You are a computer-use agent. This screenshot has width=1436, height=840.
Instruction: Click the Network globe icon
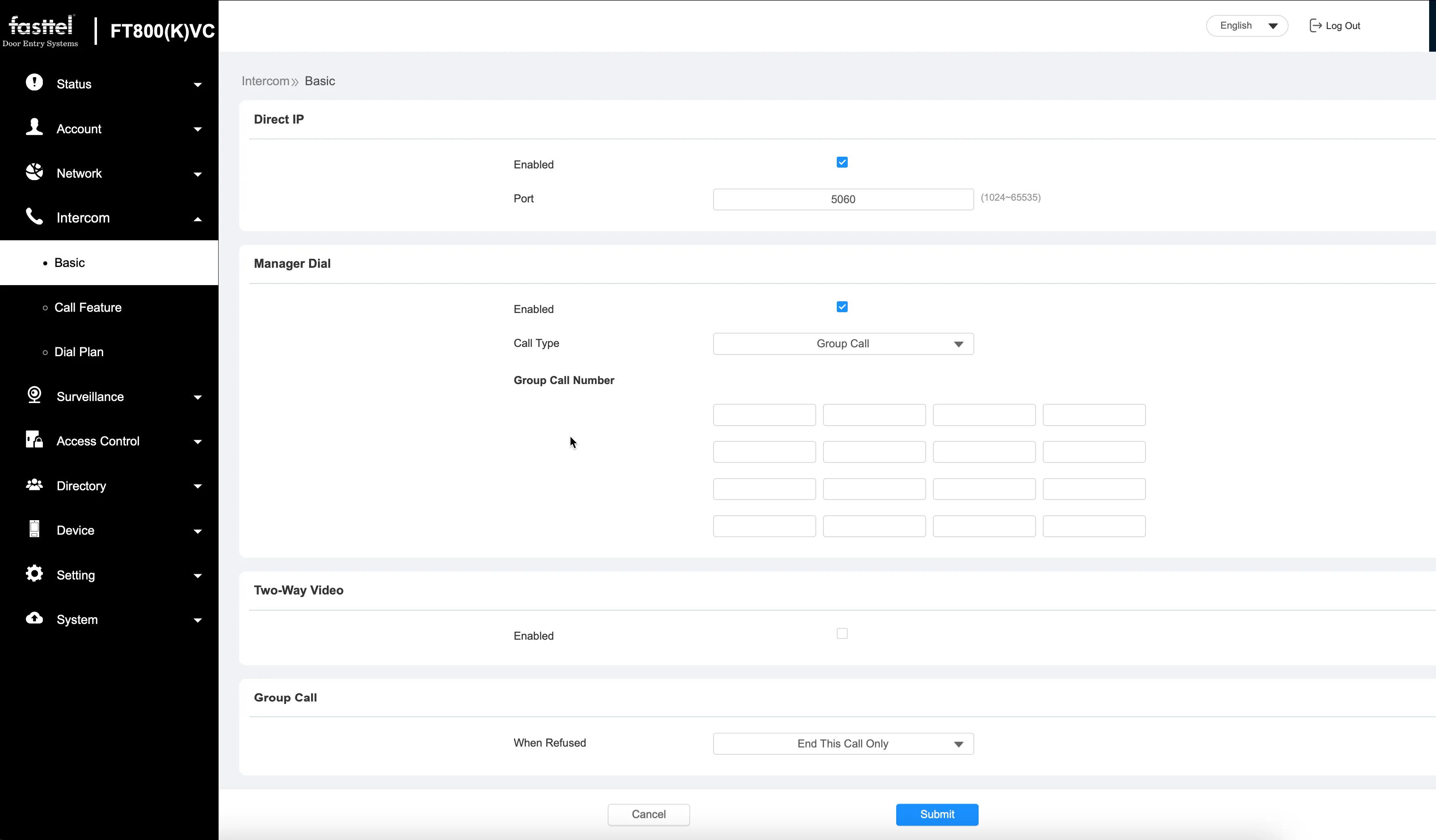(34, 171)
